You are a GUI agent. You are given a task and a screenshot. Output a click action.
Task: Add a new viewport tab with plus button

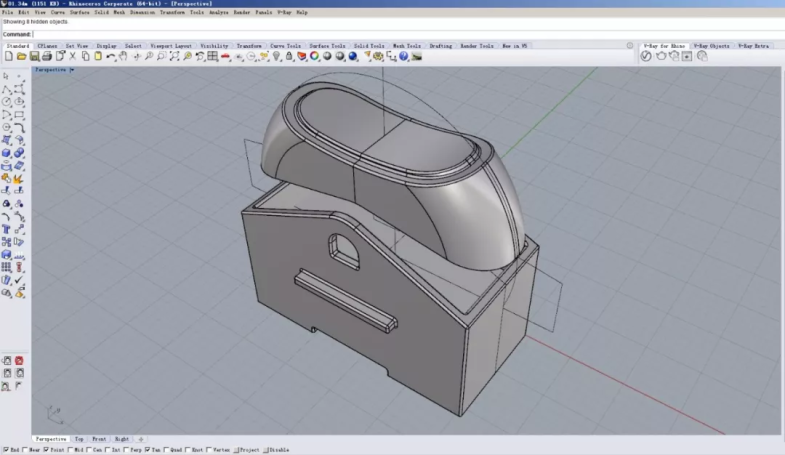pos(140,439)
